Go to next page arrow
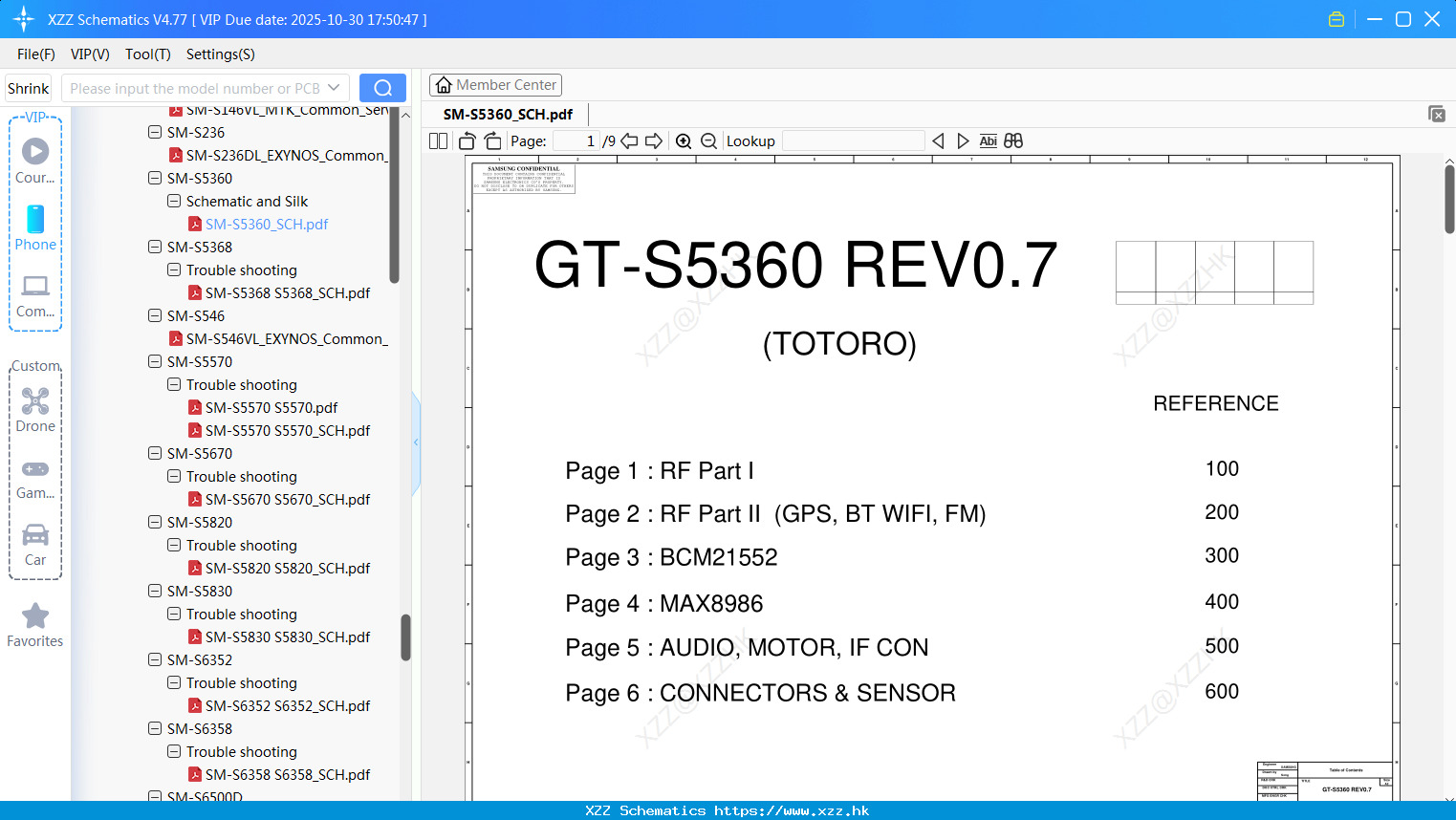Image resolution: width=1456 pixels, height=820 pixels. tap(654, 140)
